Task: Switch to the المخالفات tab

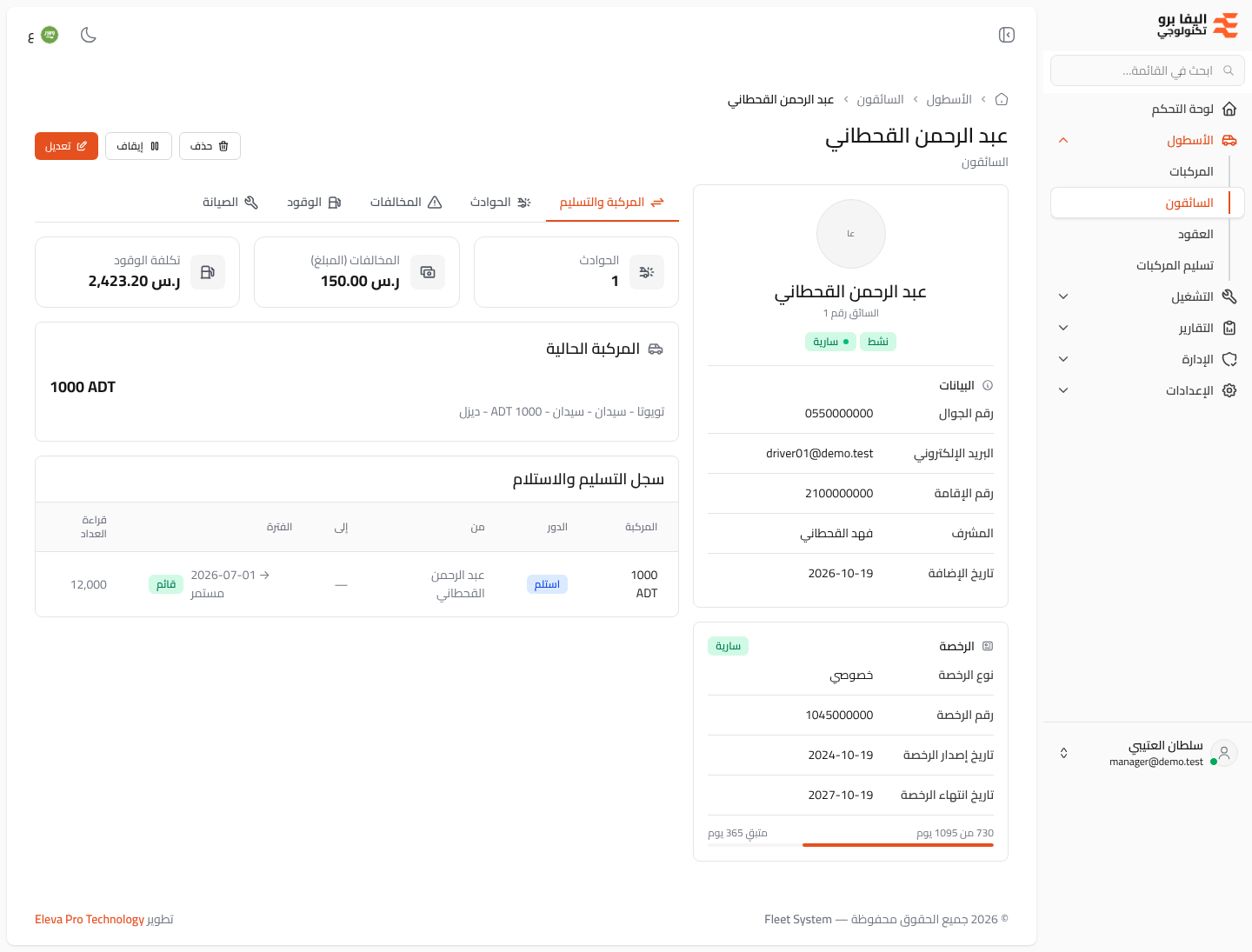Action: (x=406, y=202)
